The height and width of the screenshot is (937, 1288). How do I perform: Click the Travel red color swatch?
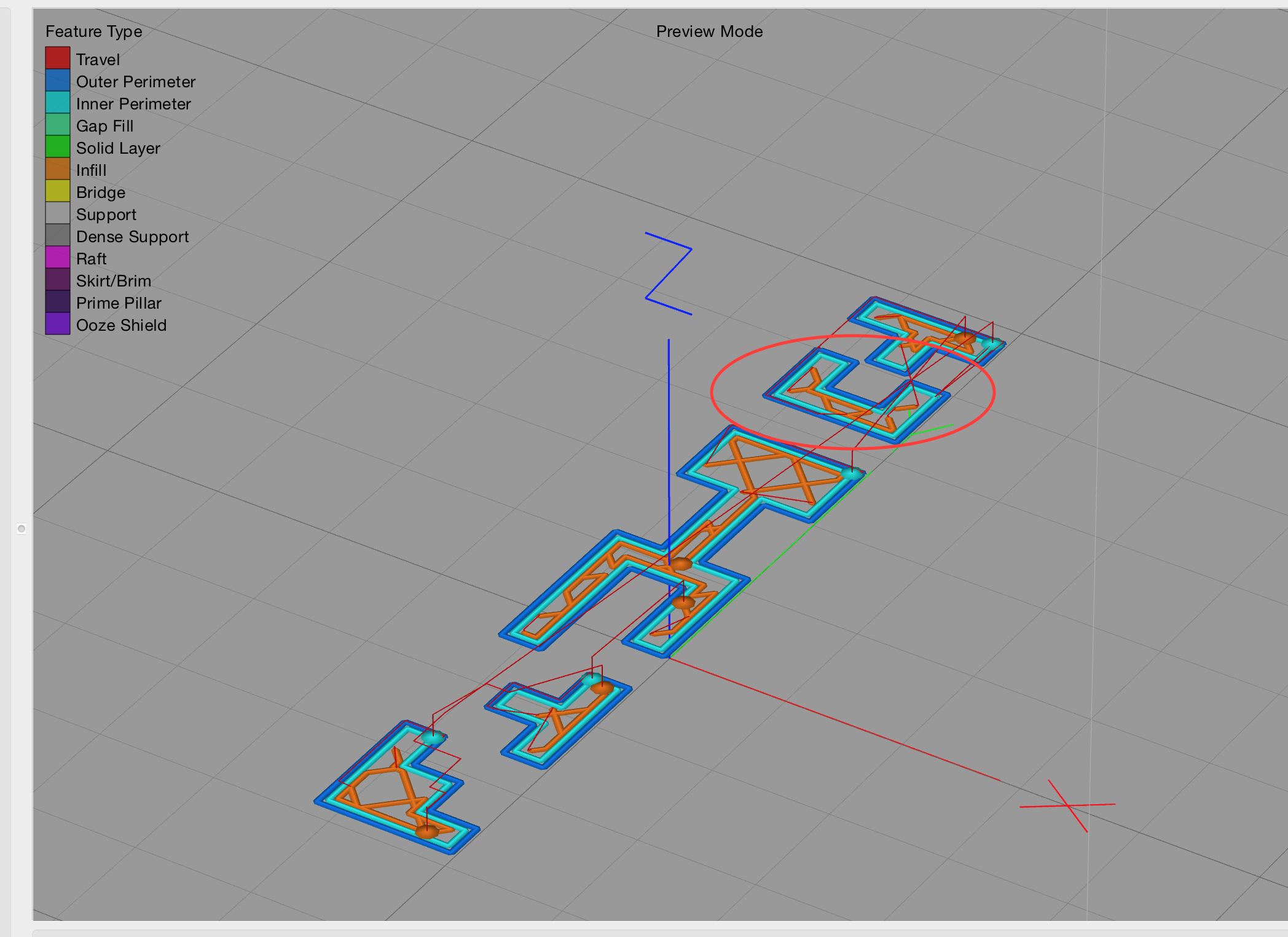click(58, 58)
